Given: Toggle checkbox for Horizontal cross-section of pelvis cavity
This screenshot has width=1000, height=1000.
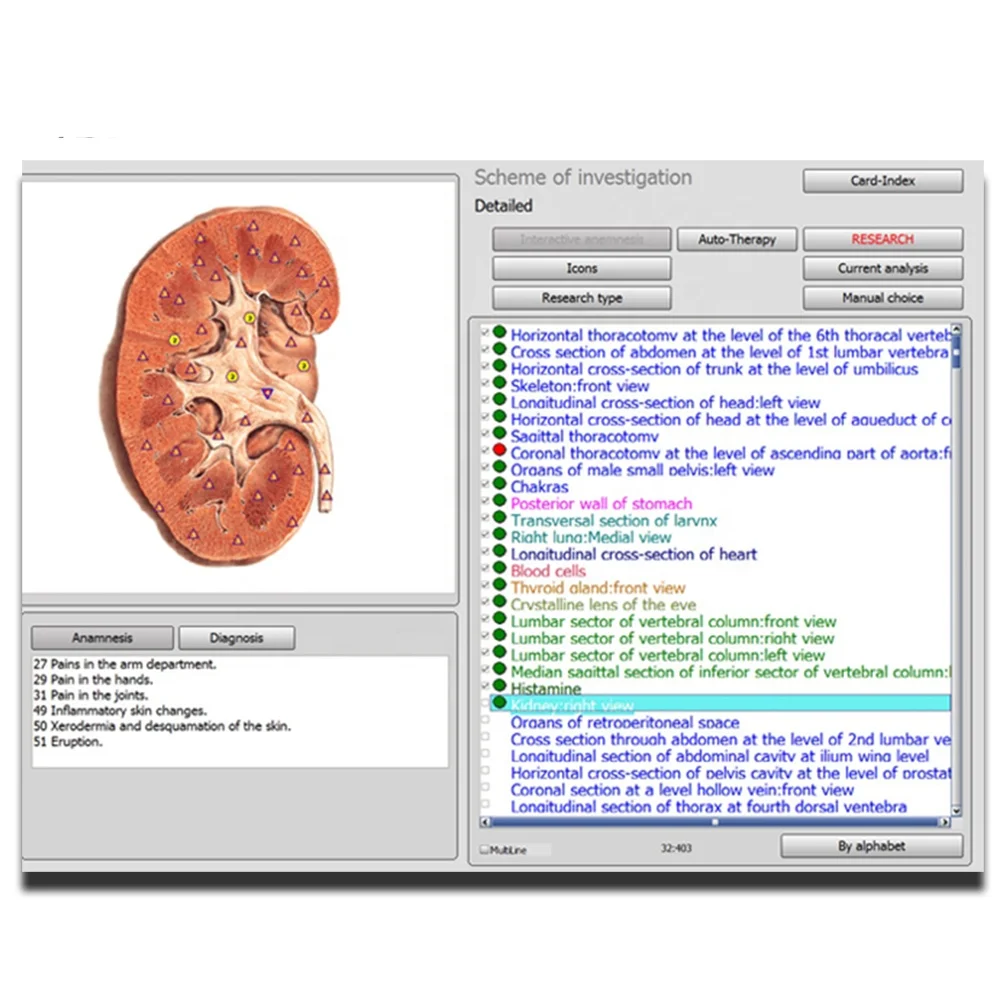Looking at the screenshot, I should pos(485,770).
